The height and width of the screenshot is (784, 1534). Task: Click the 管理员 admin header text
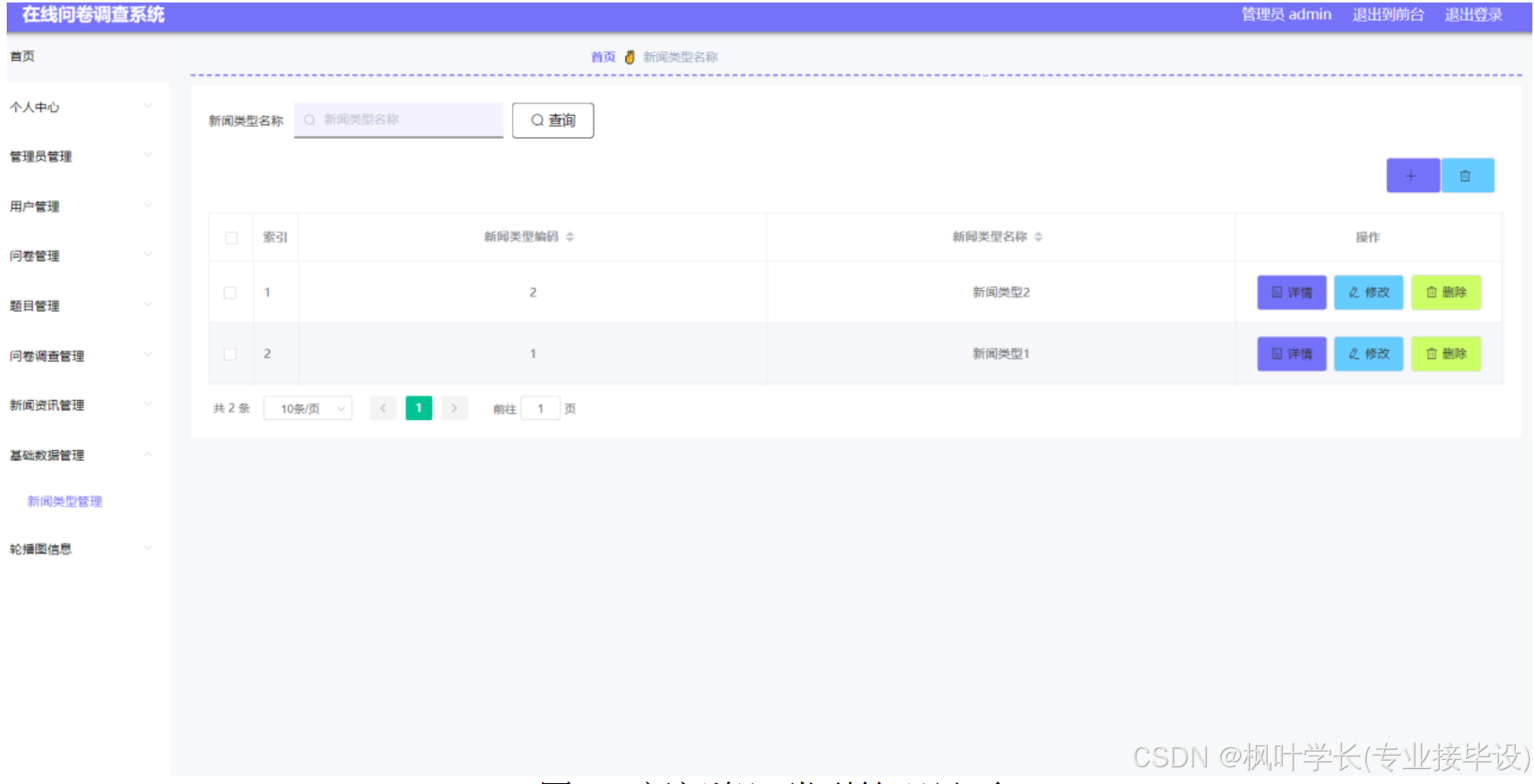tap(1286, 14)
